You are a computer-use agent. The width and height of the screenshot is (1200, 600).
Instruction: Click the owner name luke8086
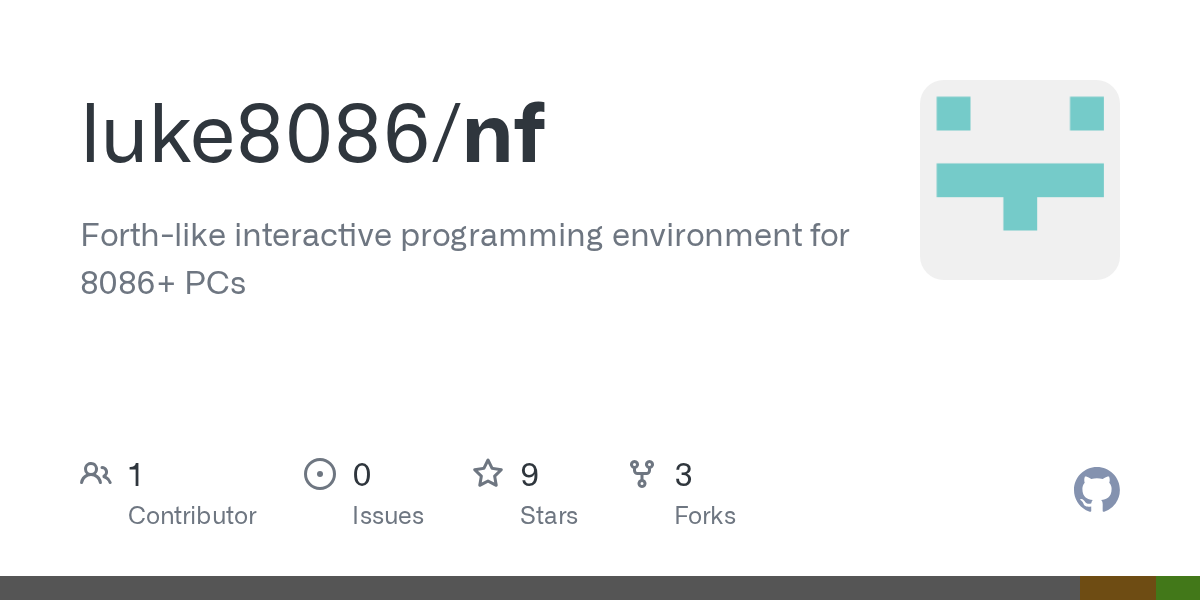[255, 134]
